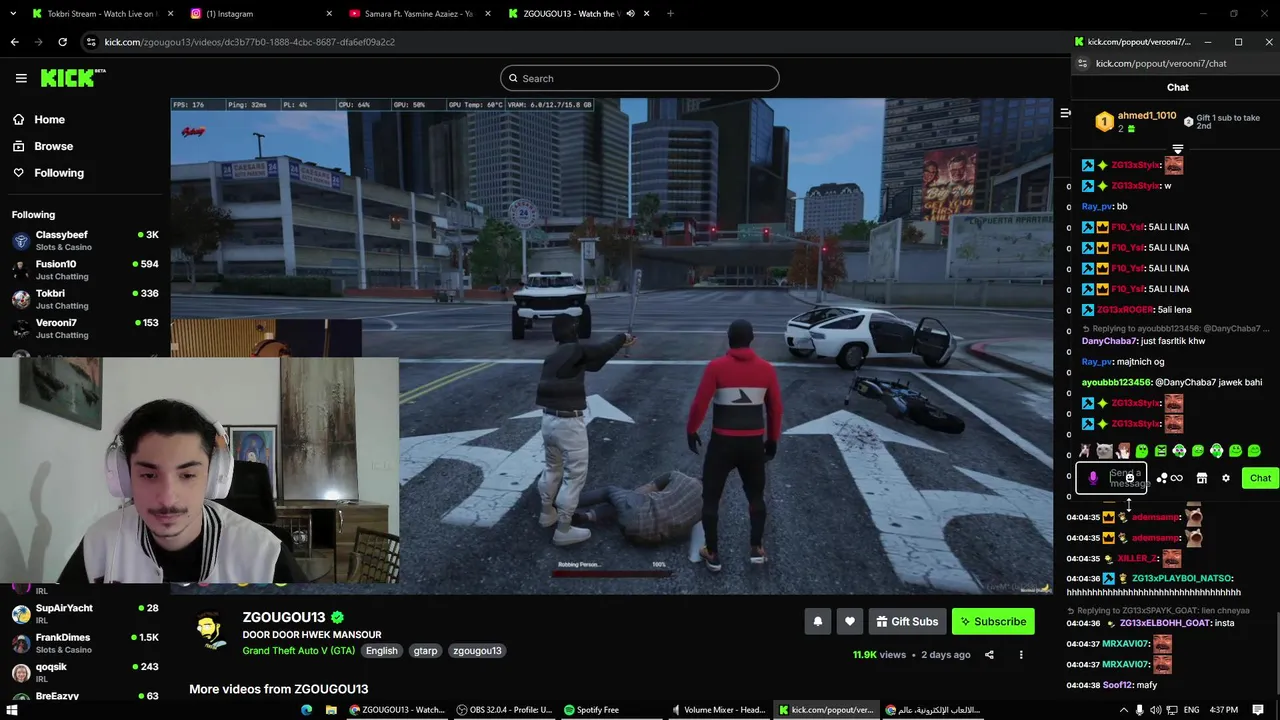This screenshot has height=720, width=1280.
Task: Open Microsoft Edge from taskbar
Action: pyautogui.click(x=306, y=710)
